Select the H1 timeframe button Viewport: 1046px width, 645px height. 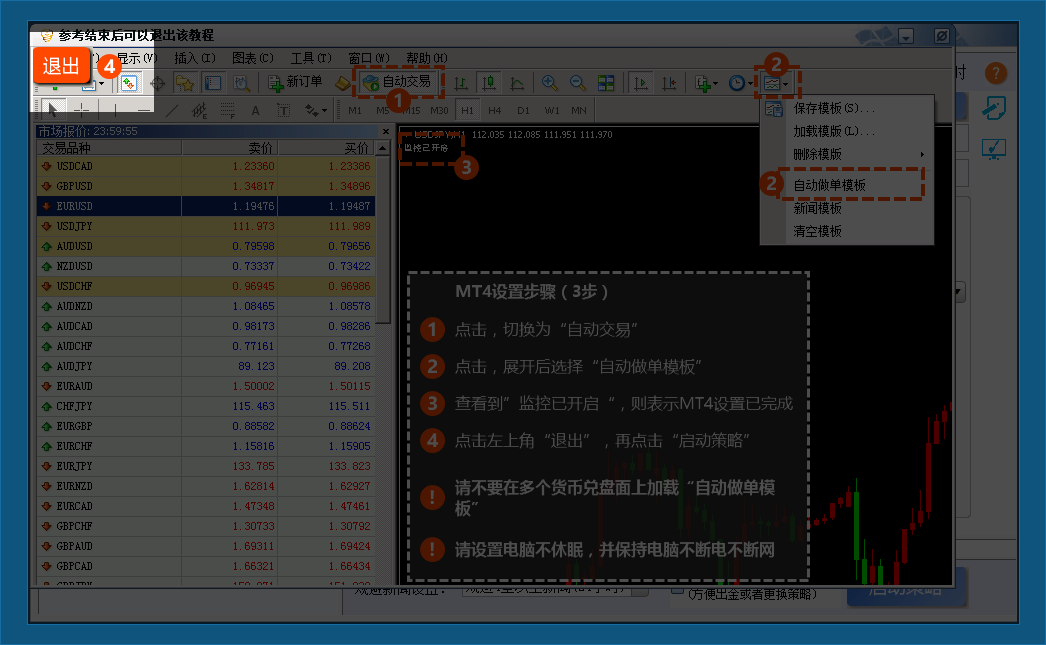click(x=467, y=110)
